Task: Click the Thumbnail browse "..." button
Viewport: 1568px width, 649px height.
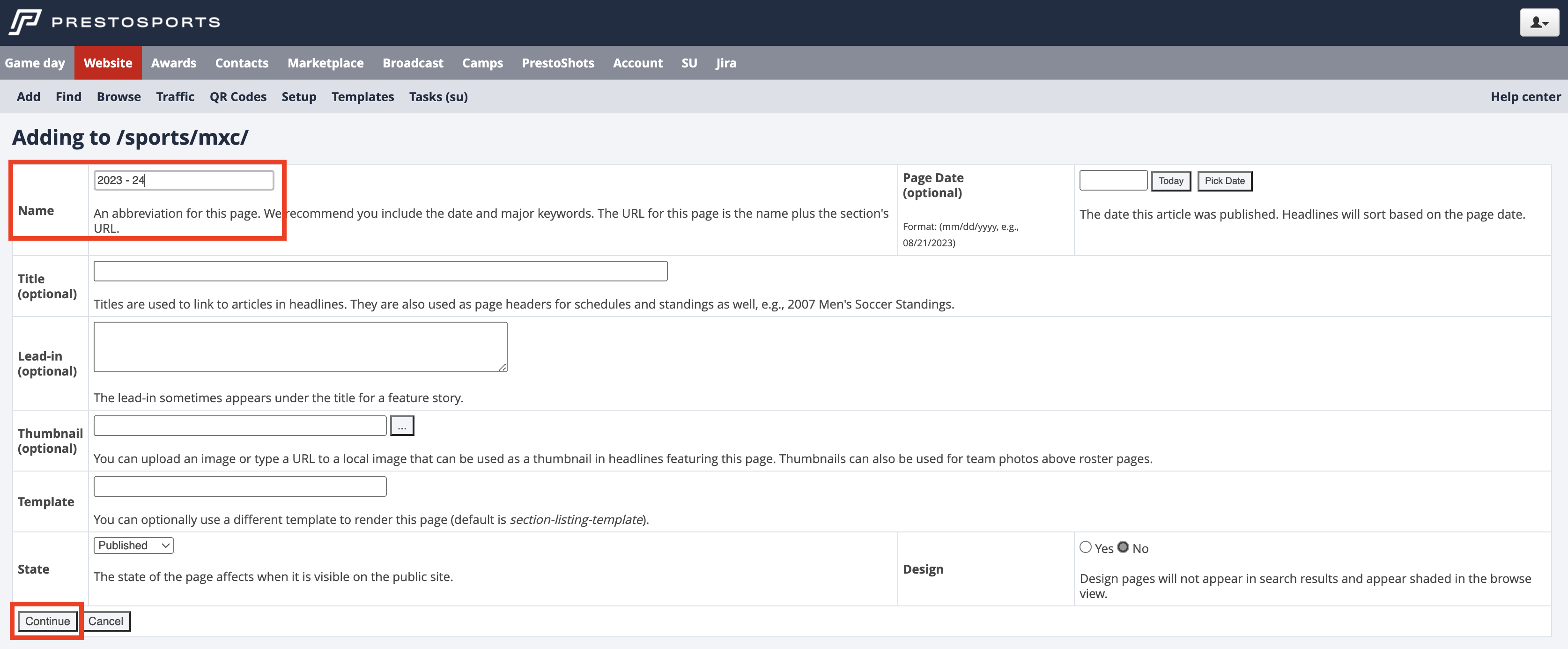Action: (x=402, y=426)
